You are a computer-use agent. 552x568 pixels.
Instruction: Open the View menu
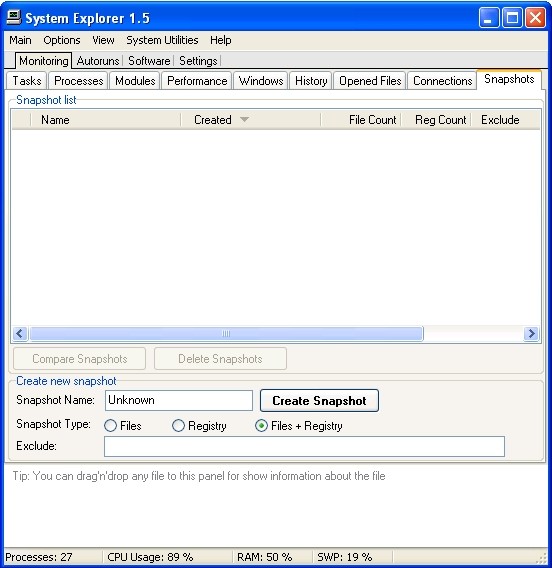103,40
